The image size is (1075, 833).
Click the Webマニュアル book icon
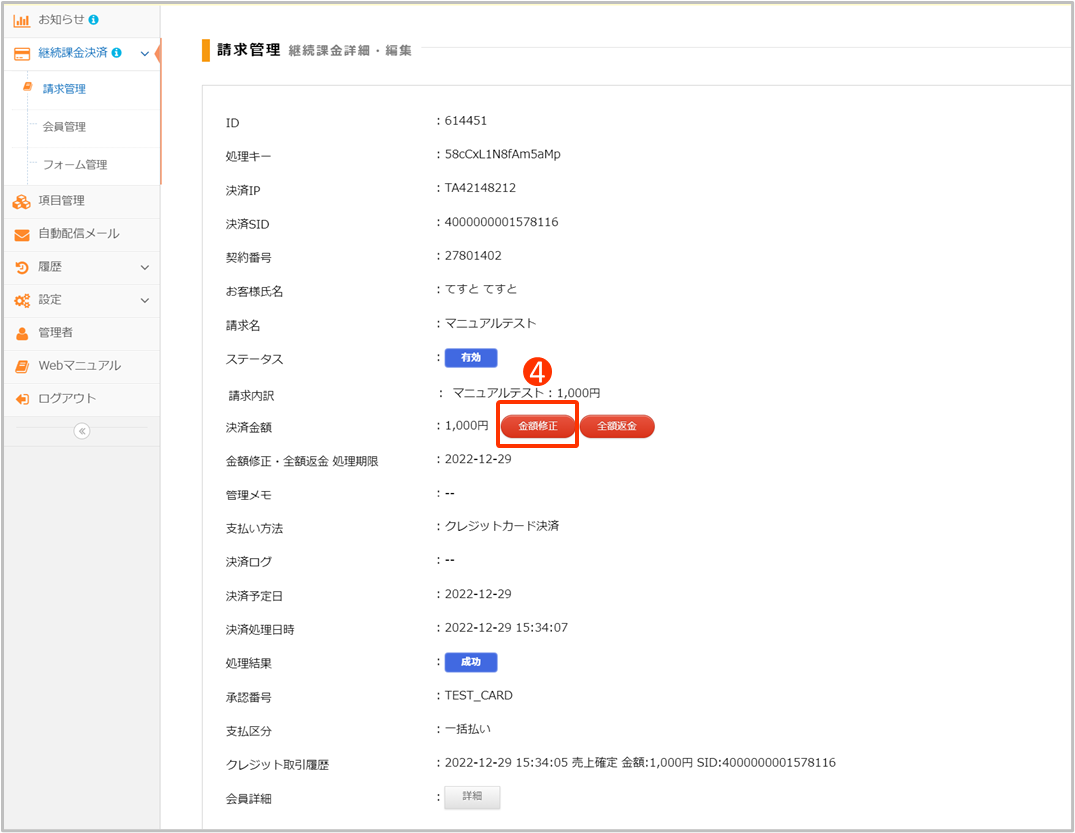point(21,366)
